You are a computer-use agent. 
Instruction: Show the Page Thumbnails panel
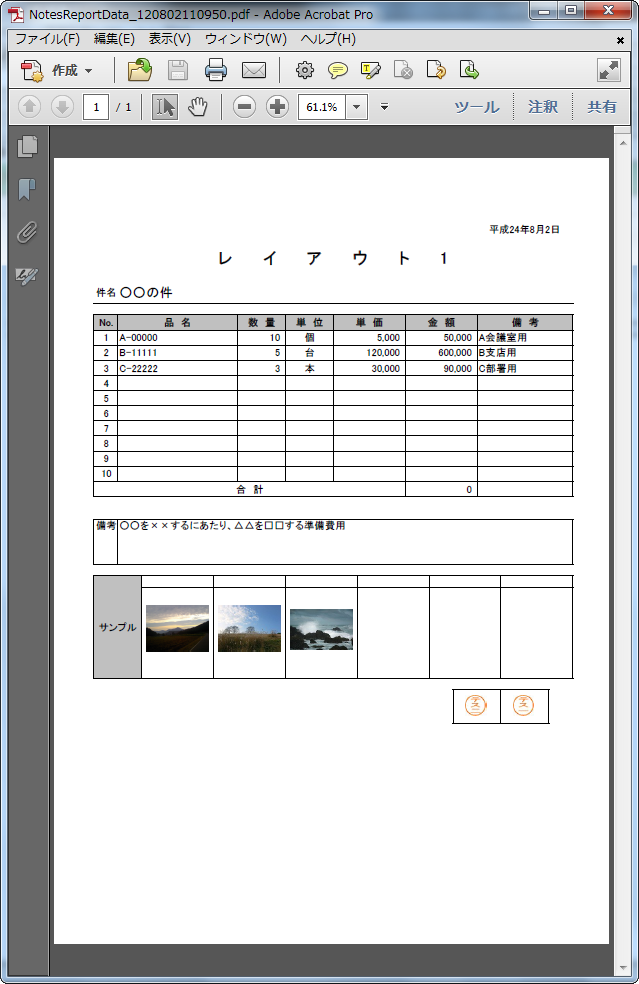coord(28,147)
